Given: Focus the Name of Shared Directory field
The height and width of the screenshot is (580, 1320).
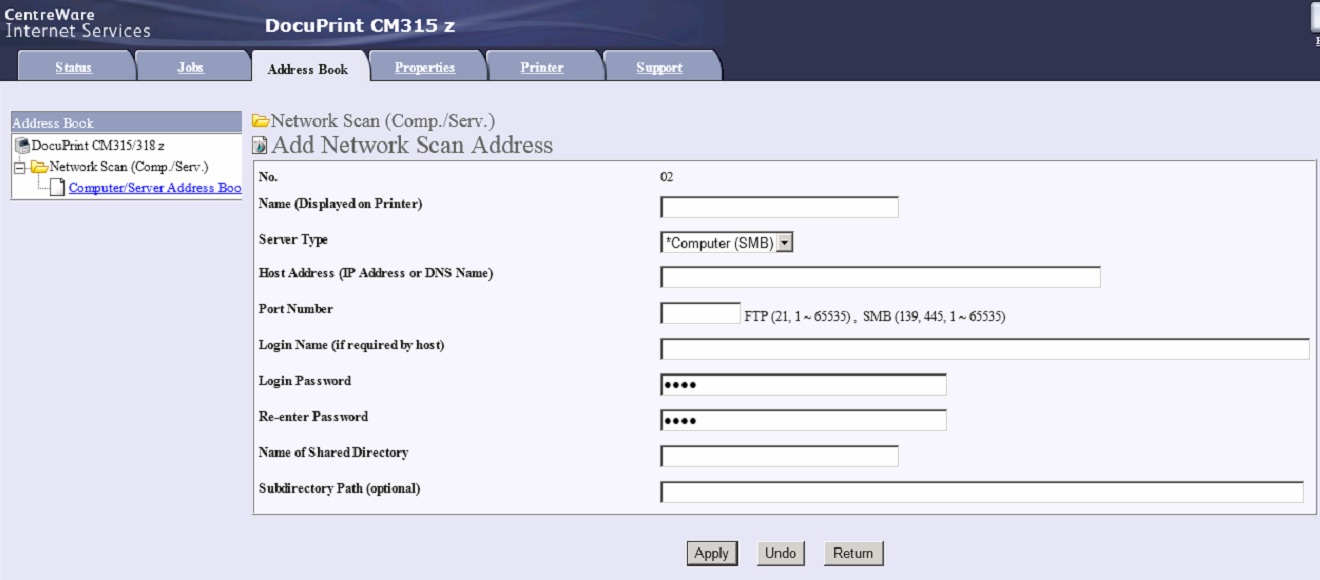Looking at the screenshot, I should (779, 456).
